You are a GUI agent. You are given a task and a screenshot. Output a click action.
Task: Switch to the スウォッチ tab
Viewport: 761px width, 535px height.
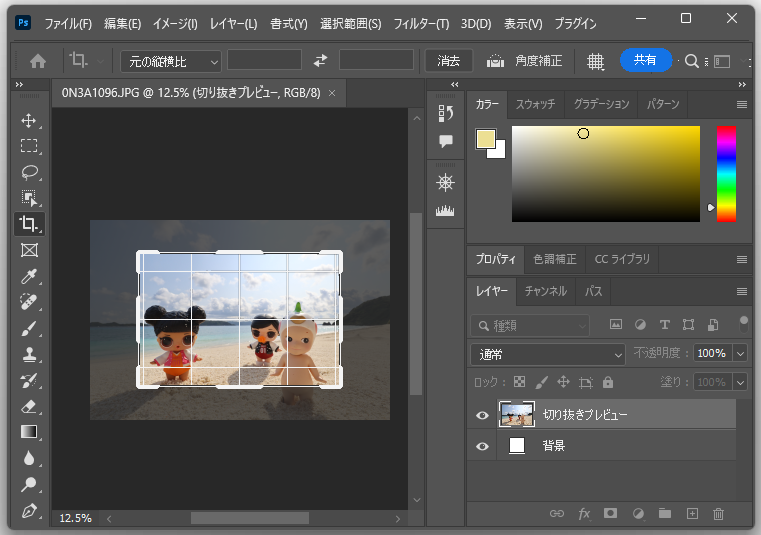coord(535,104)
